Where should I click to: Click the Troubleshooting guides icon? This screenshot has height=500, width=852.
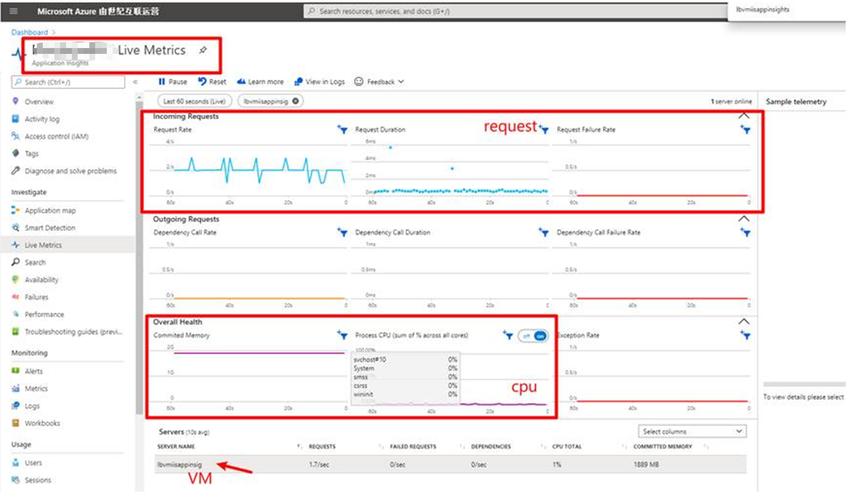(15, 332)
